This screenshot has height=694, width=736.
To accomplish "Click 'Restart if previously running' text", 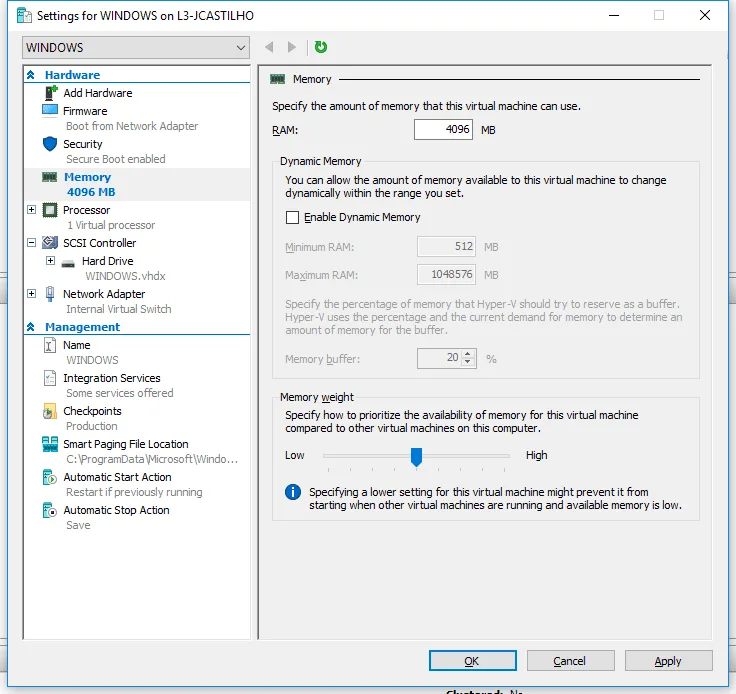I will click(134, 492).
